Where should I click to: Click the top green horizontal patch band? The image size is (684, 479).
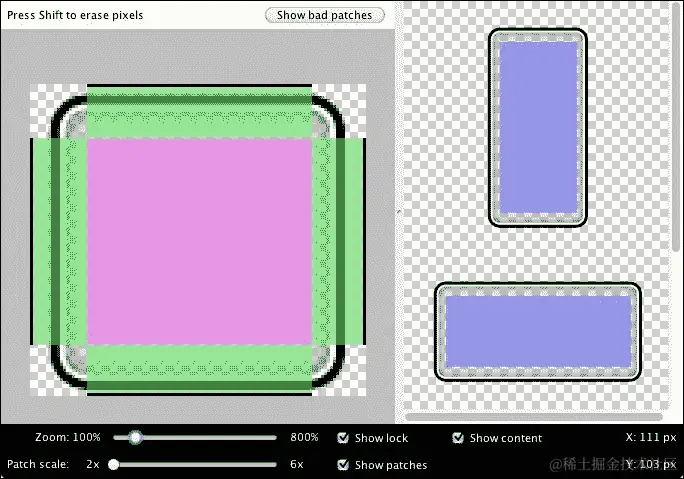click(199, 112)
